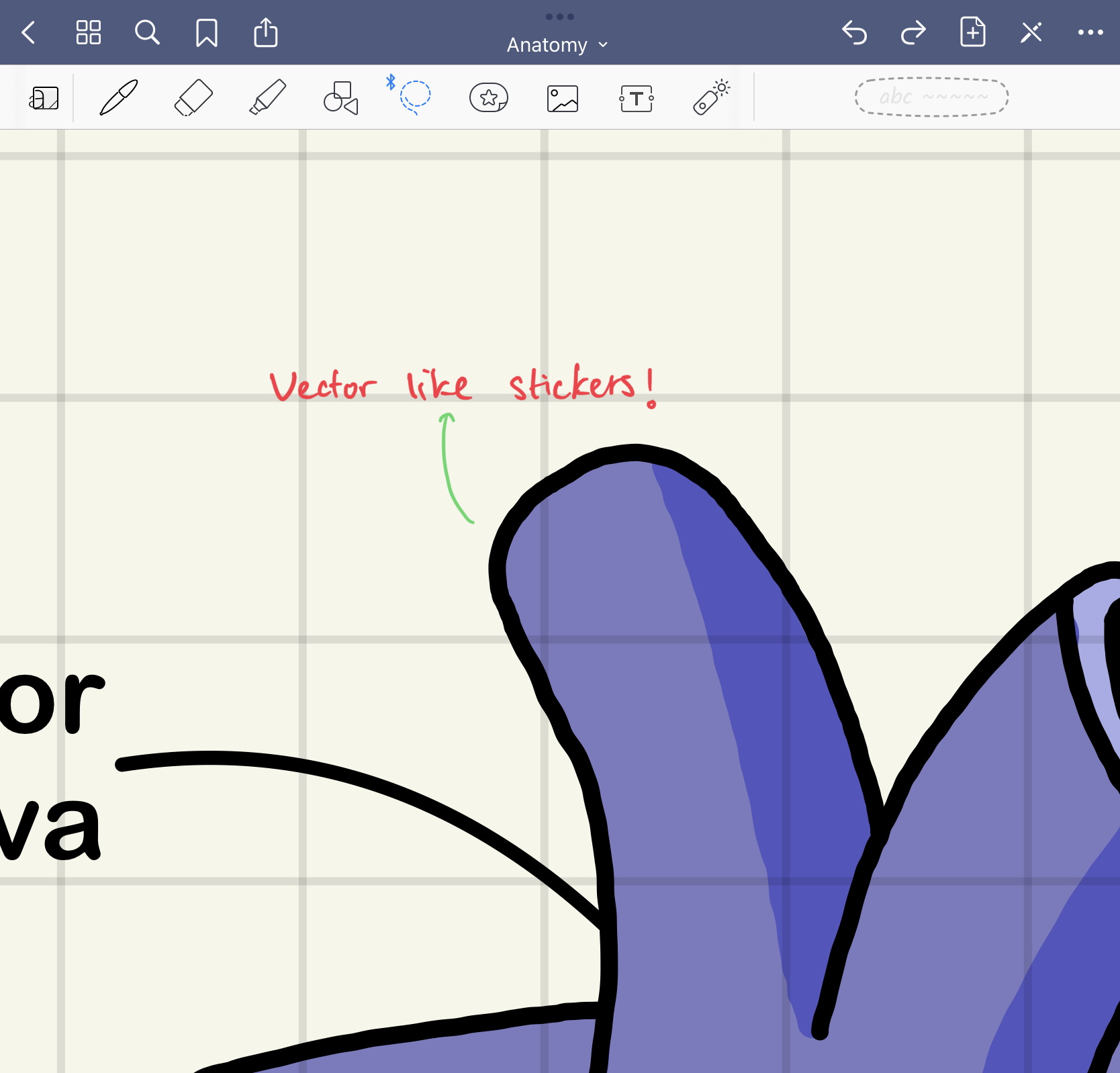Select the Shapes tool
Viewport: 1120px width, 1073px height.
tap(341, 98)
